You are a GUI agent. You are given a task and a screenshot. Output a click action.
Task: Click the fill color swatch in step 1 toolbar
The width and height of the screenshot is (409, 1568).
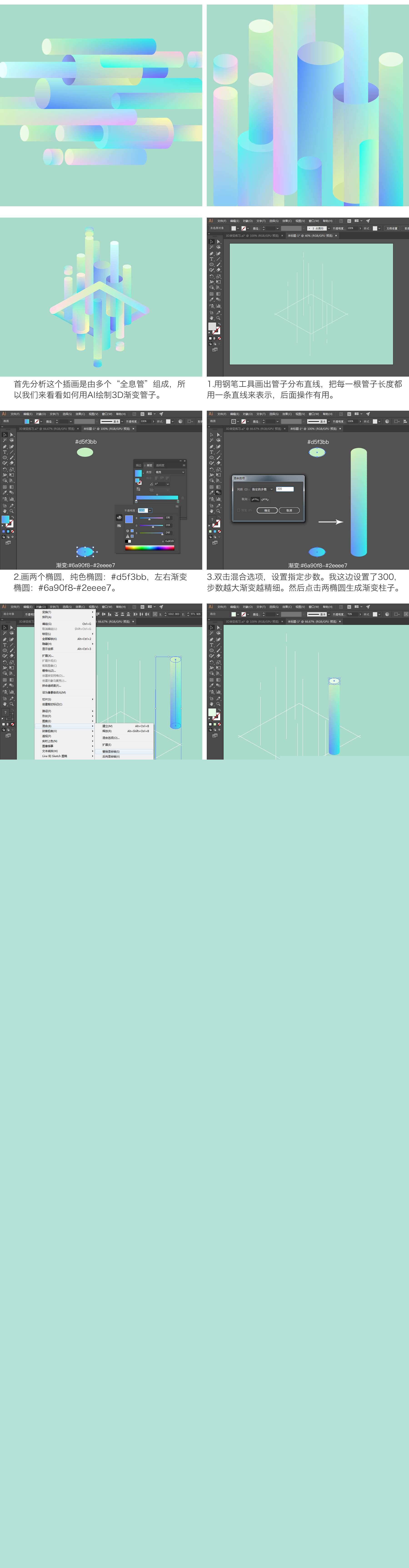pos(212,326)
